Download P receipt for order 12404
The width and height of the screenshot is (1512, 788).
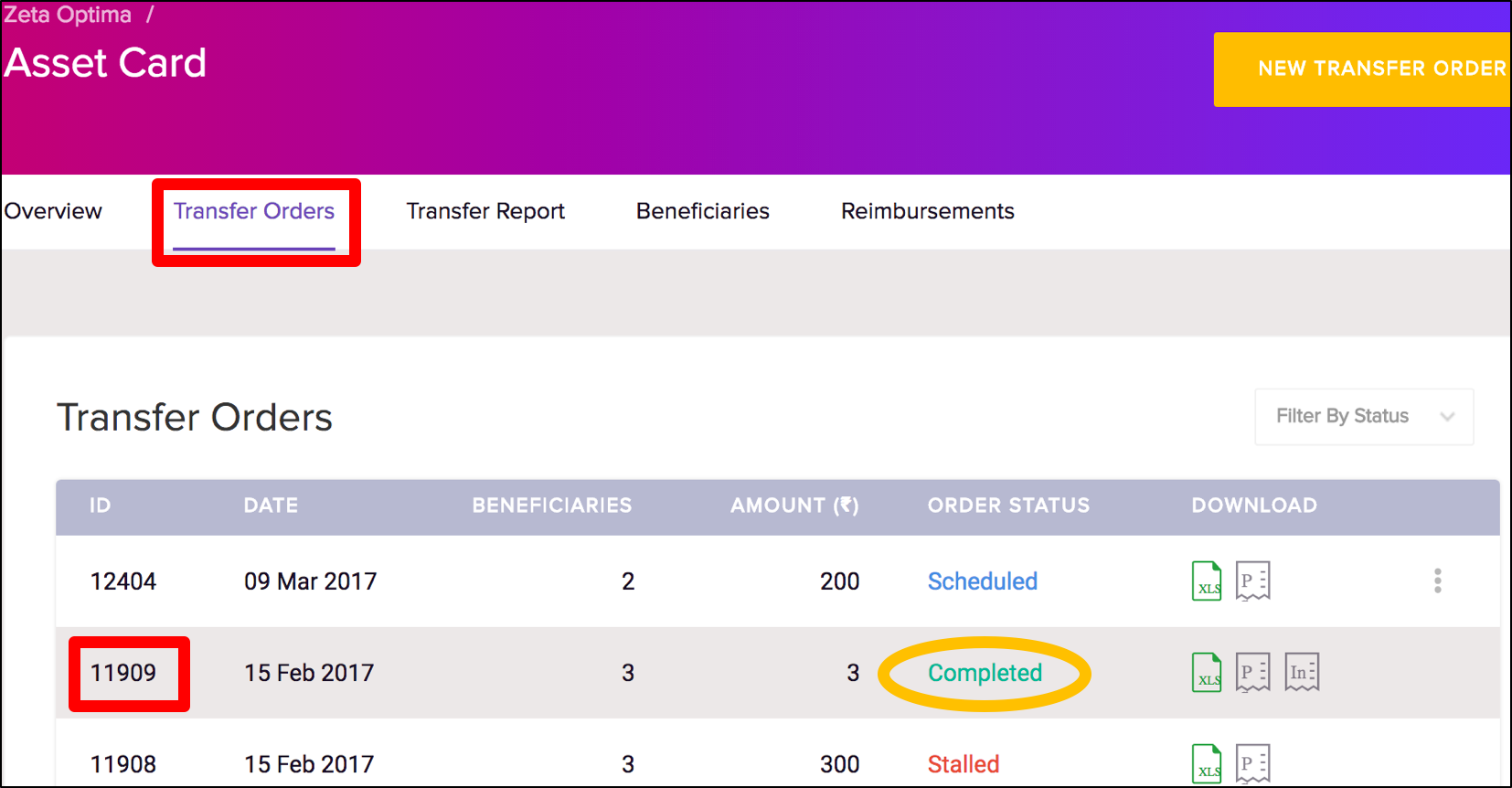pos(1252,581)
